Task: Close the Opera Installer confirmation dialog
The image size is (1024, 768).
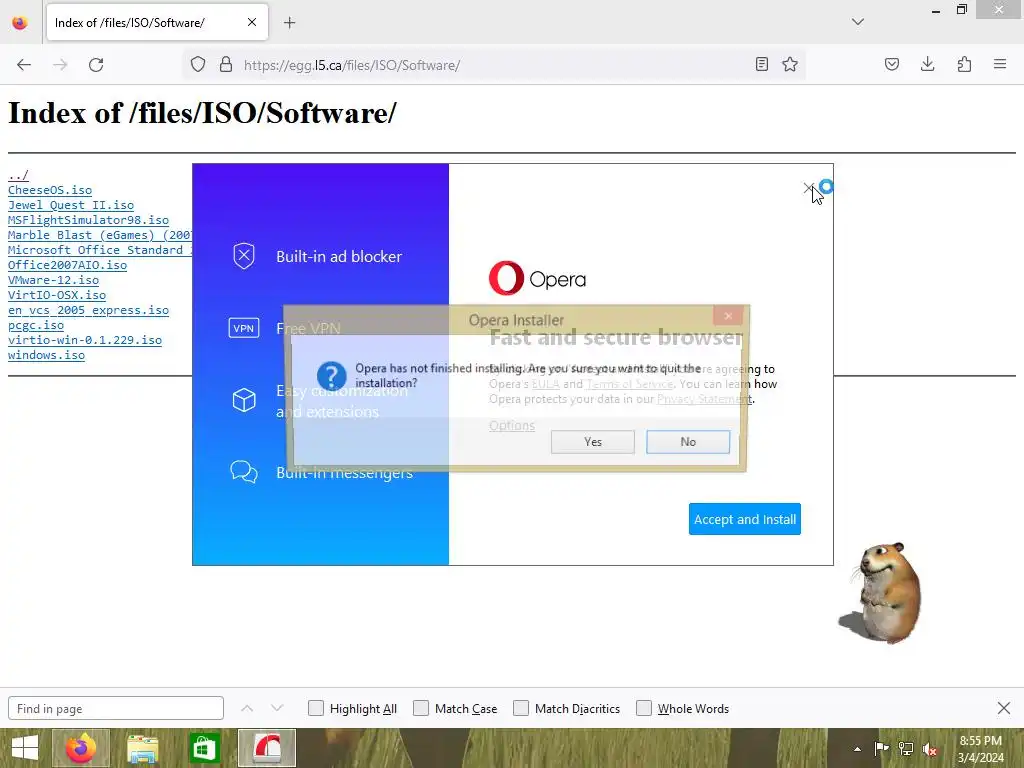Action: [728, 316]
